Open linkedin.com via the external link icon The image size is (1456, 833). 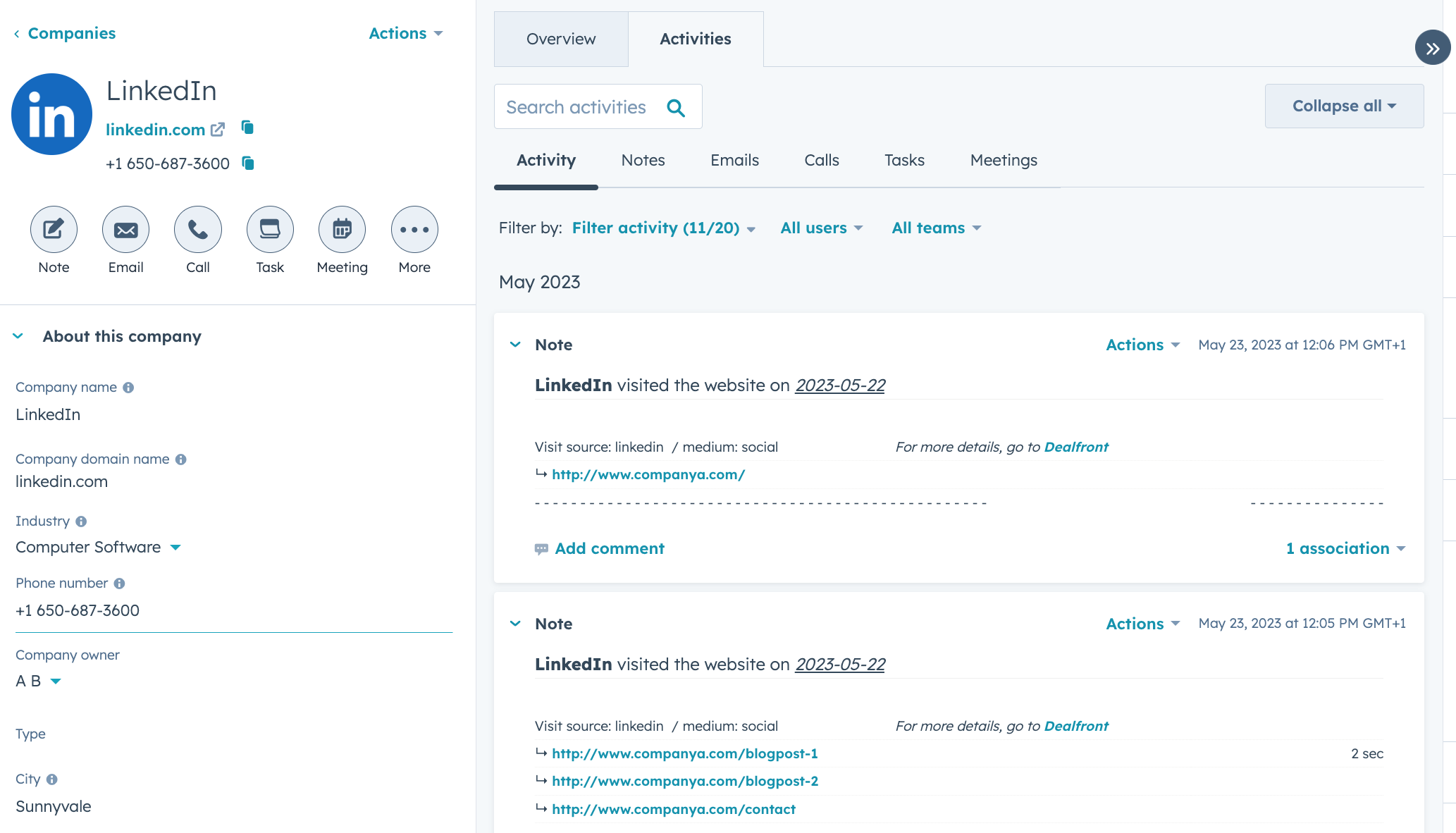coord(218,129)
